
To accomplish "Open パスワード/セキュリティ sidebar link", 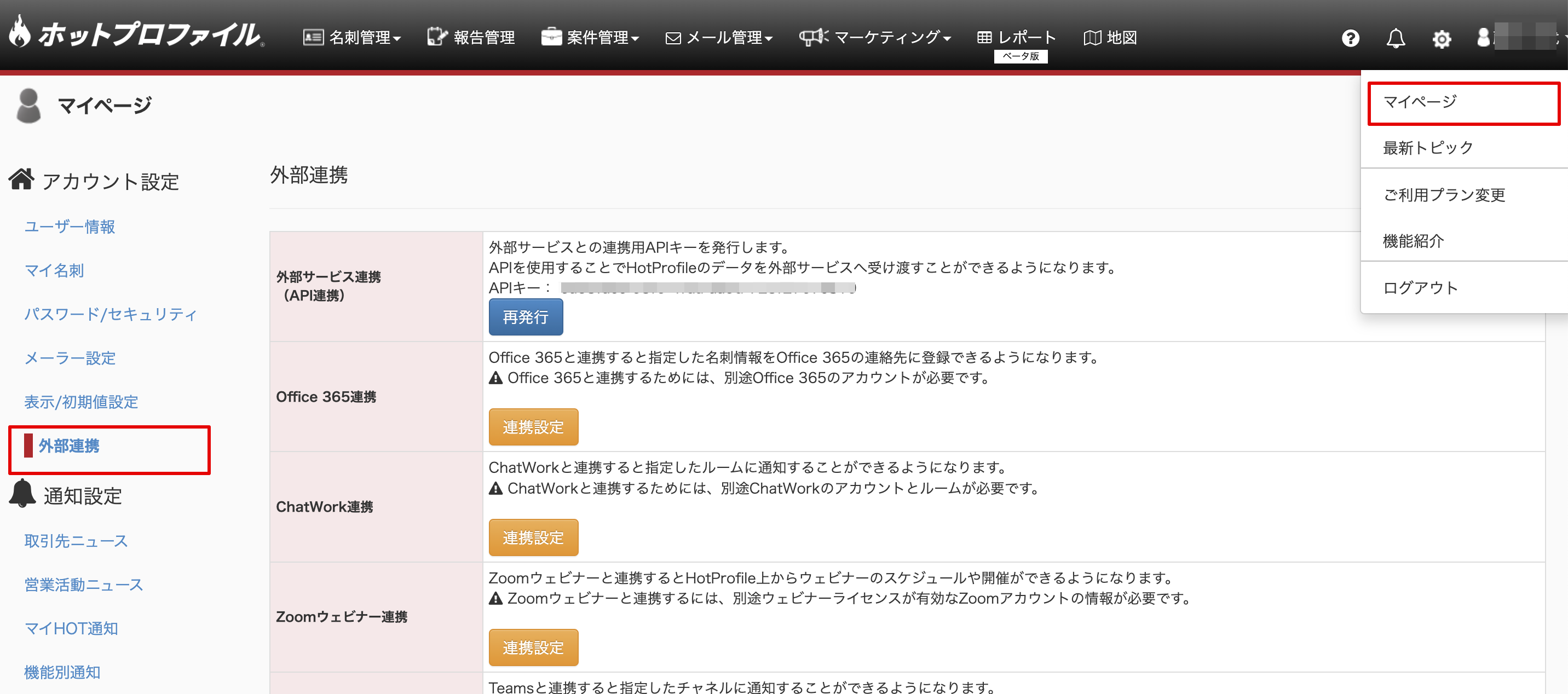I will pyautogui.click(x=110, y=314).
